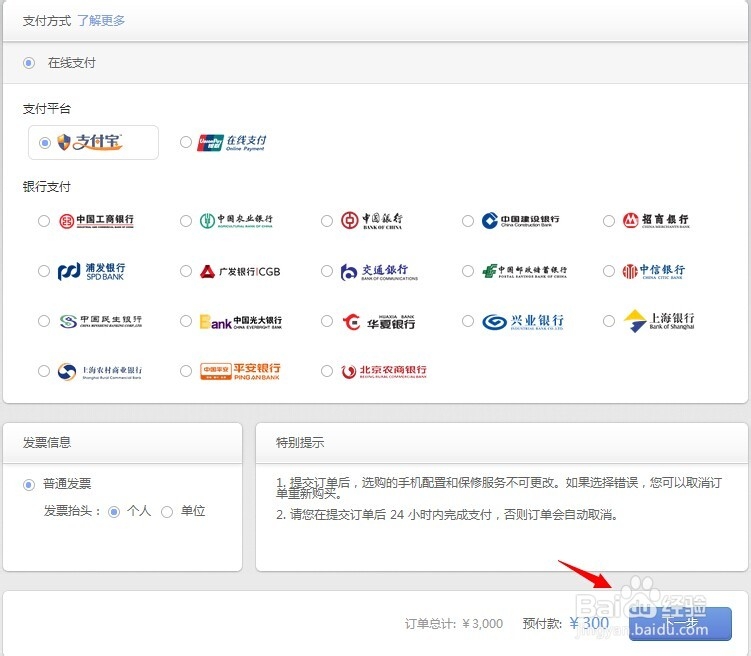Click the 中国工商银行 ICBC logo

tap(96, 221)
